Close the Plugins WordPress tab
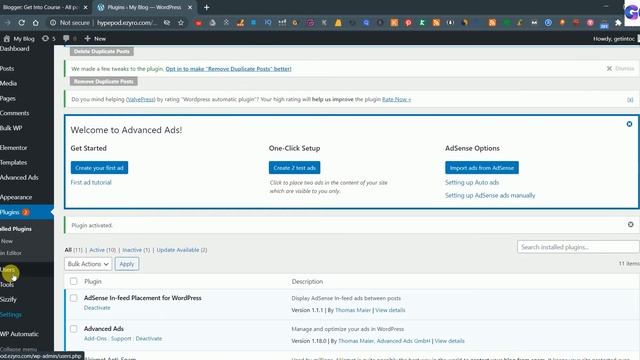Screen dimensions: 640x360 [190, 7]
